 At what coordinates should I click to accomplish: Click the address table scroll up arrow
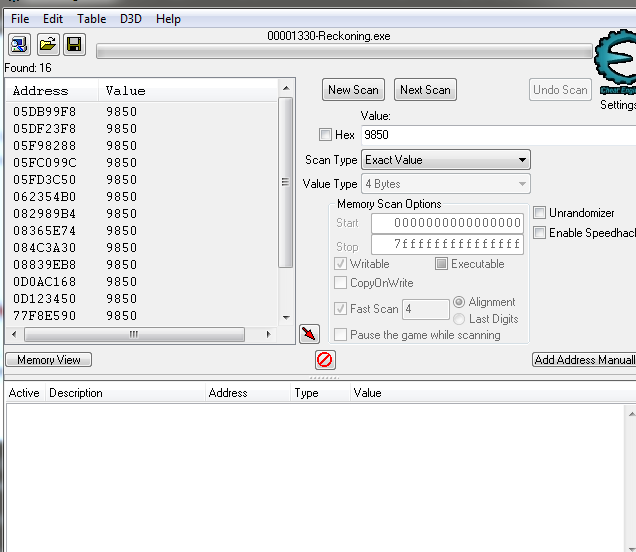tap(631, 414)
